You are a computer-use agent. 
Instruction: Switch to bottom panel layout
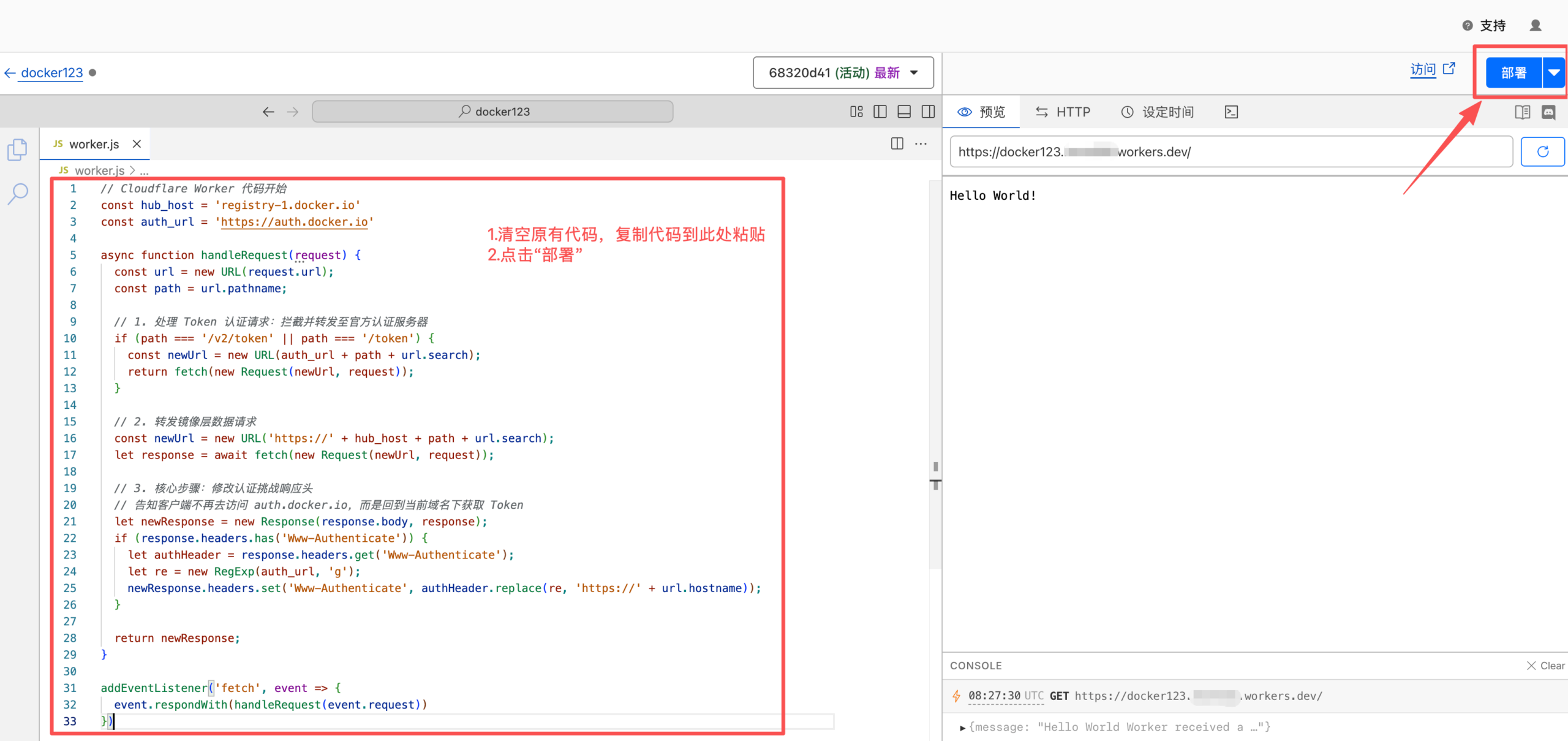pos(904,111)
